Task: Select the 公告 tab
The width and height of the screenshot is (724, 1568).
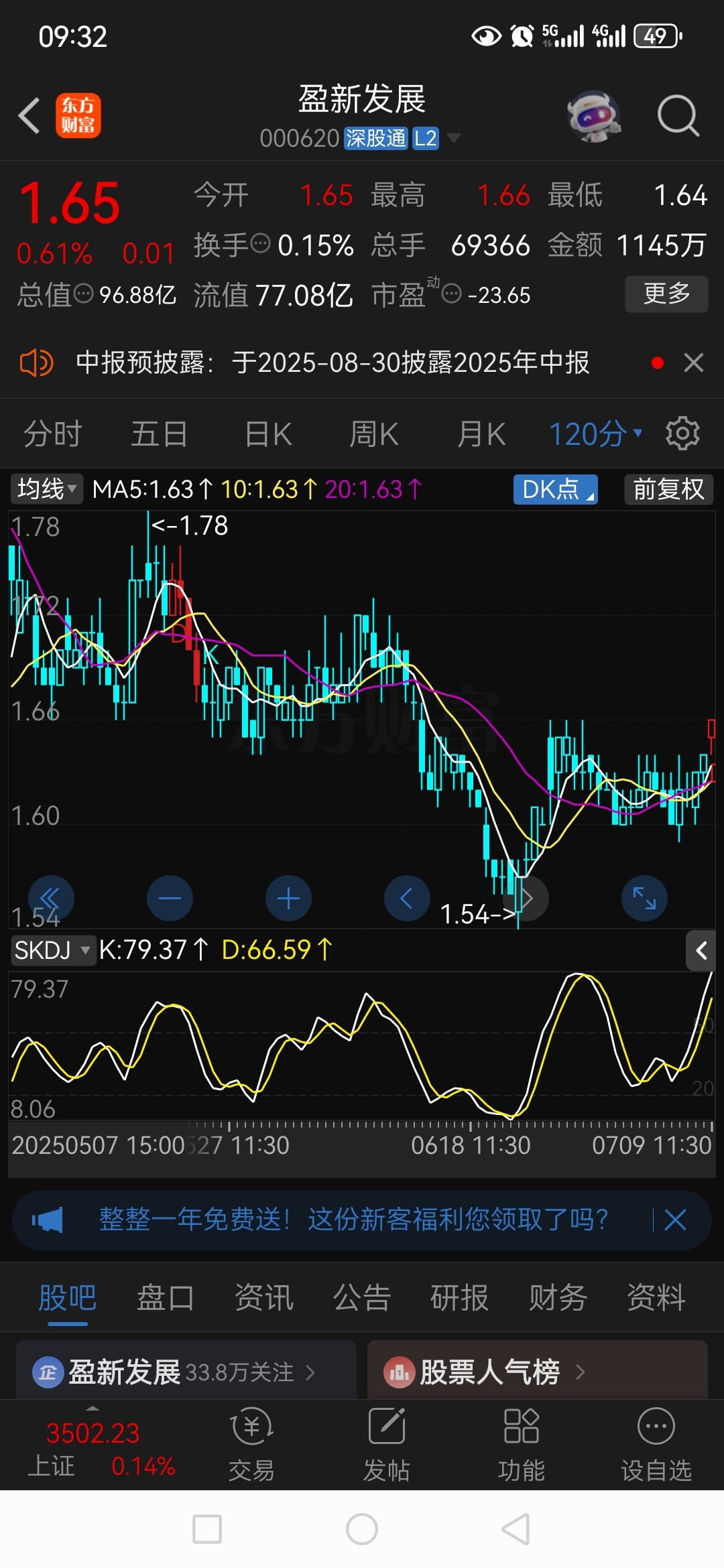Action: pos(362,1298)
